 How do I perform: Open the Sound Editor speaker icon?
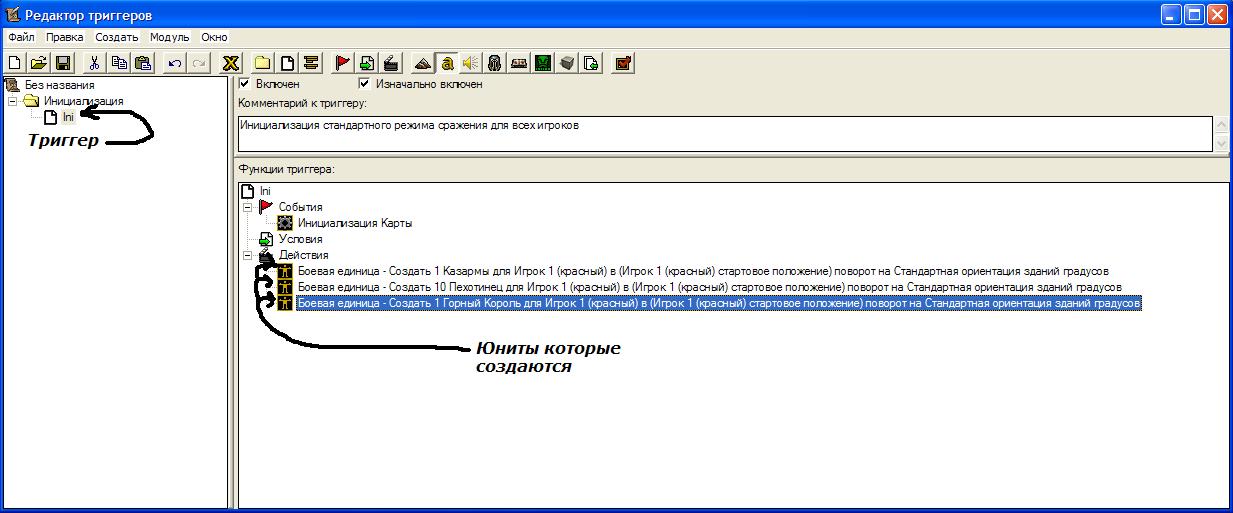(x=470, y=63)
